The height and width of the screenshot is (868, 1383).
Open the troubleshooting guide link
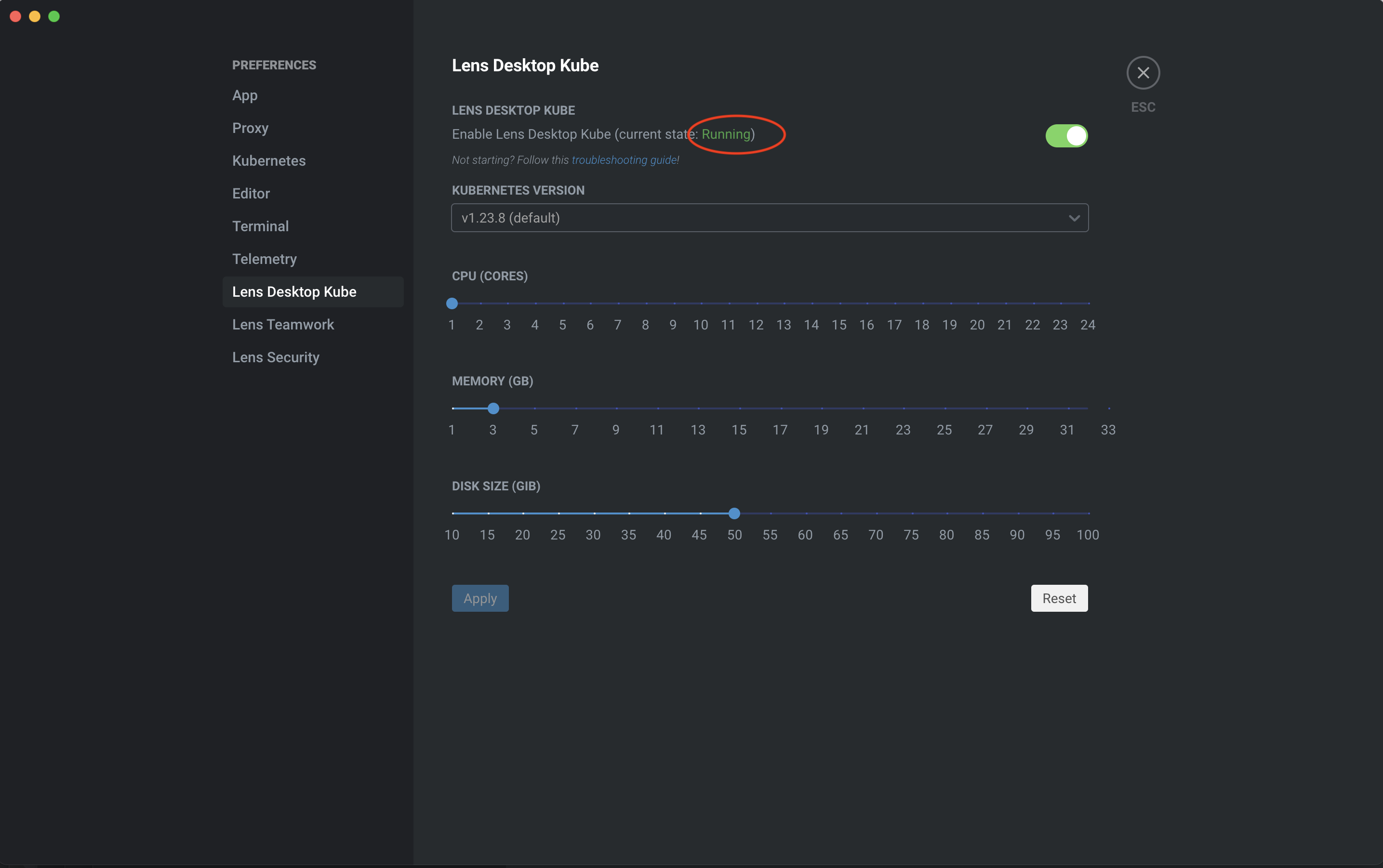tap(625, 160)
